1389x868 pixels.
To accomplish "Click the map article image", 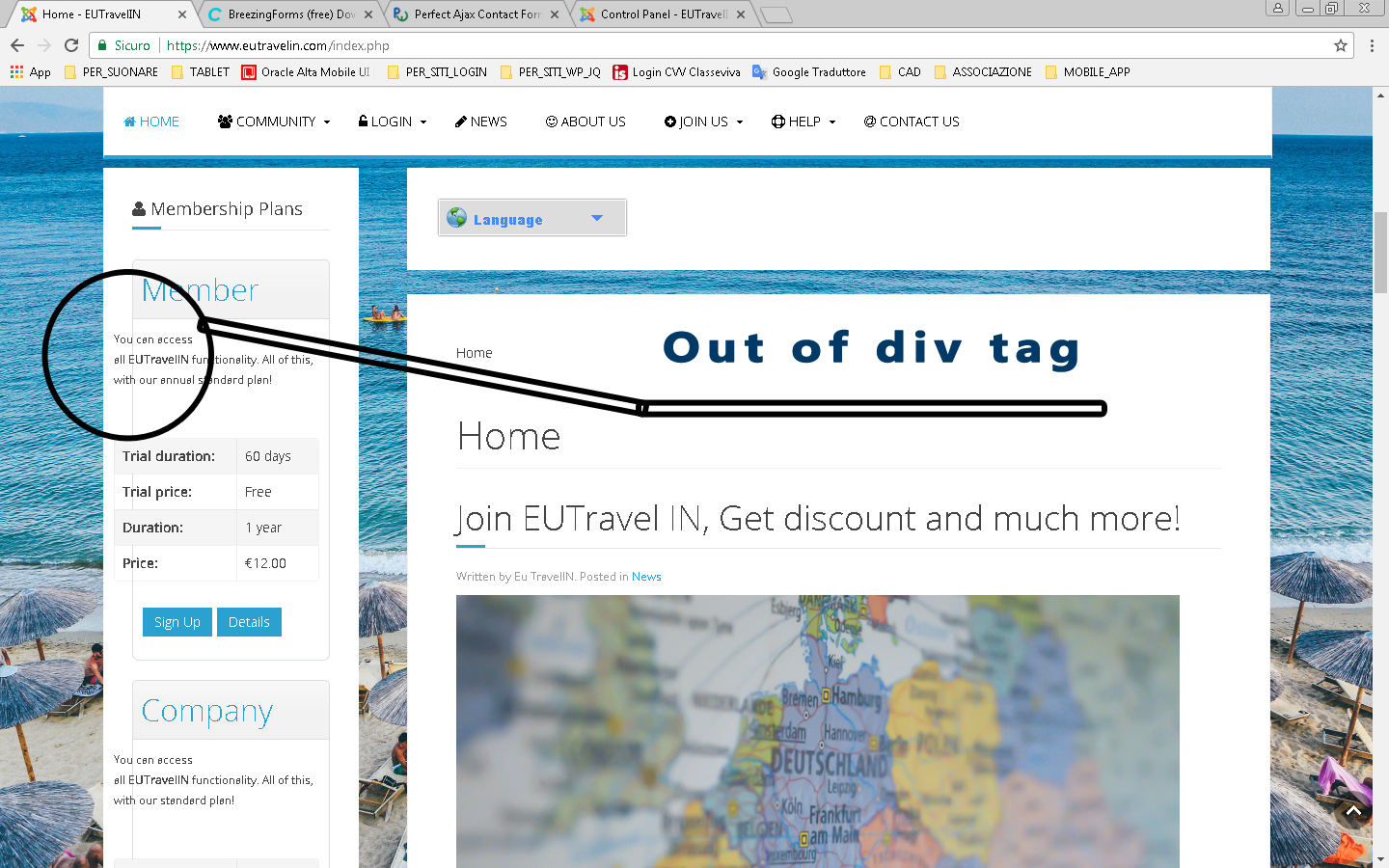I will pos(818,731).
